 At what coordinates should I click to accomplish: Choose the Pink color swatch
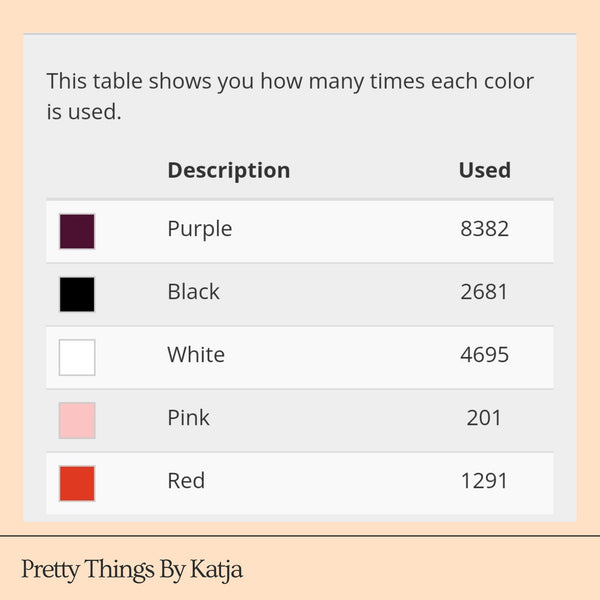[x=77, y=420]
